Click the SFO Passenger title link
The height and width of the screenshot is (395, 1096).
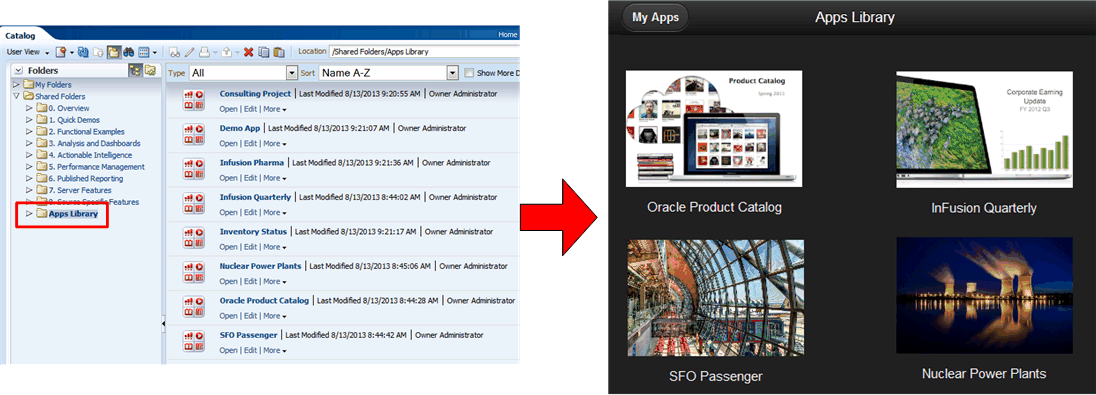tap(248, 335)
